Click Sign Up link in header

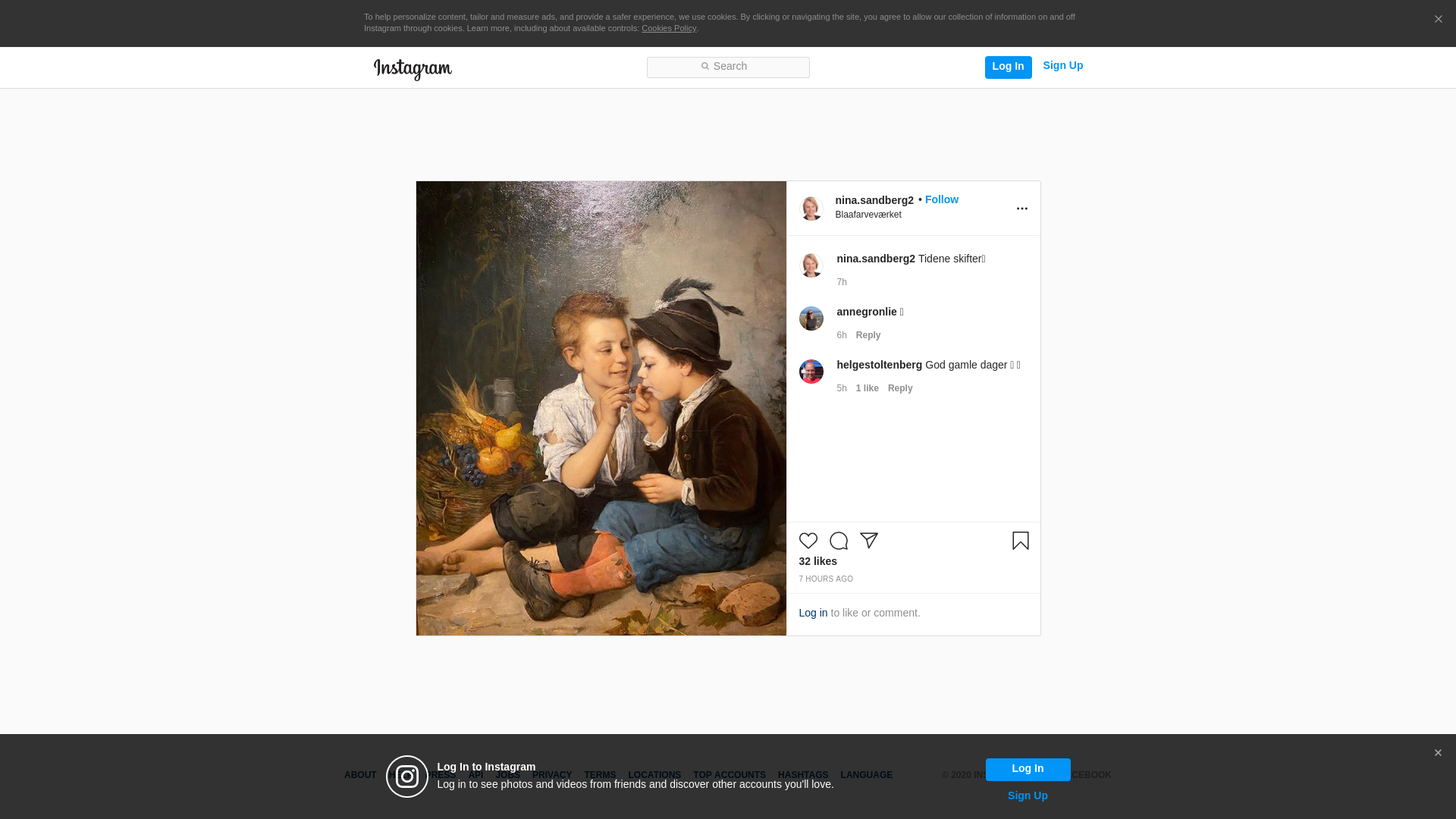click(x=1063, y=66)
